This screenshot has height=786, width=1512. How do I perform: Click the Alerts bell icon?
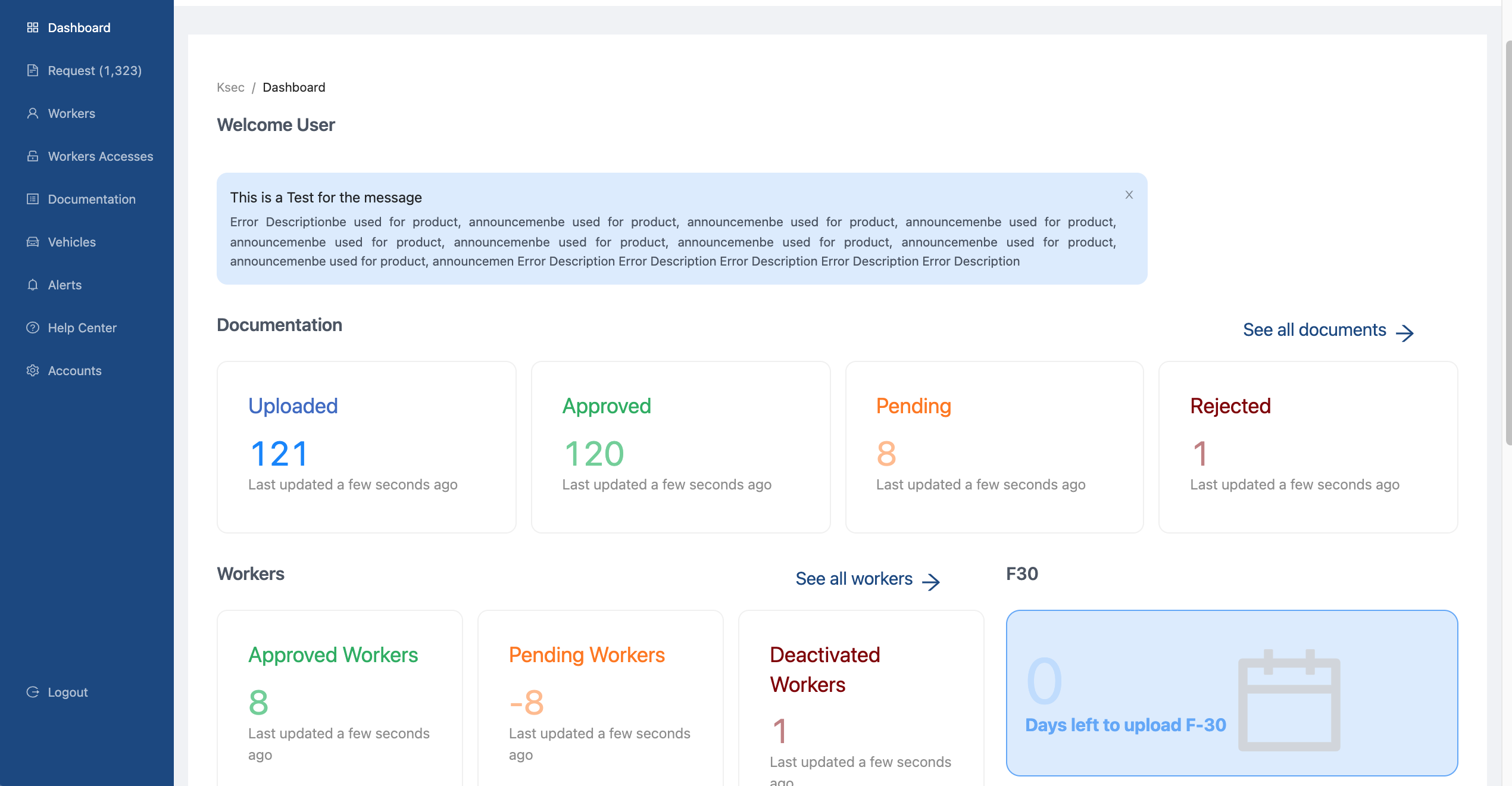tap(33, 285)
